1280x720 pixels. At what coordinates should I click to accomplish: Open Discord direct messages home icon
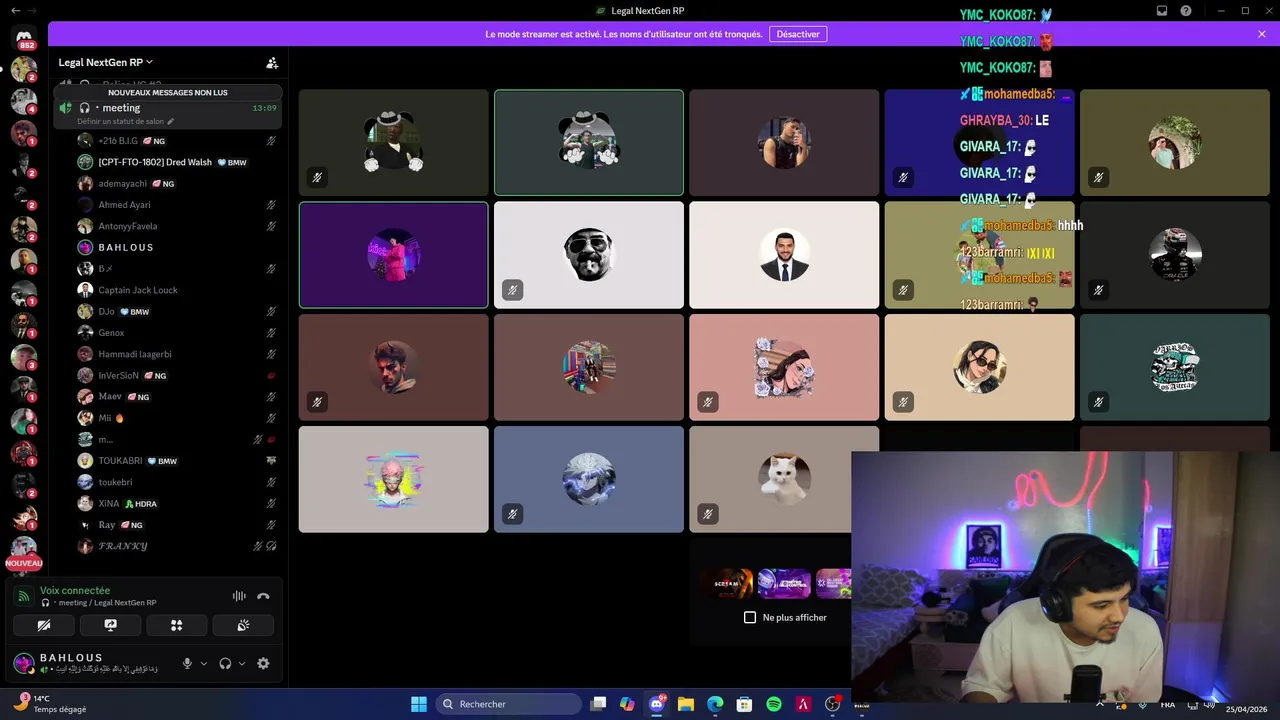click(24, 38)
